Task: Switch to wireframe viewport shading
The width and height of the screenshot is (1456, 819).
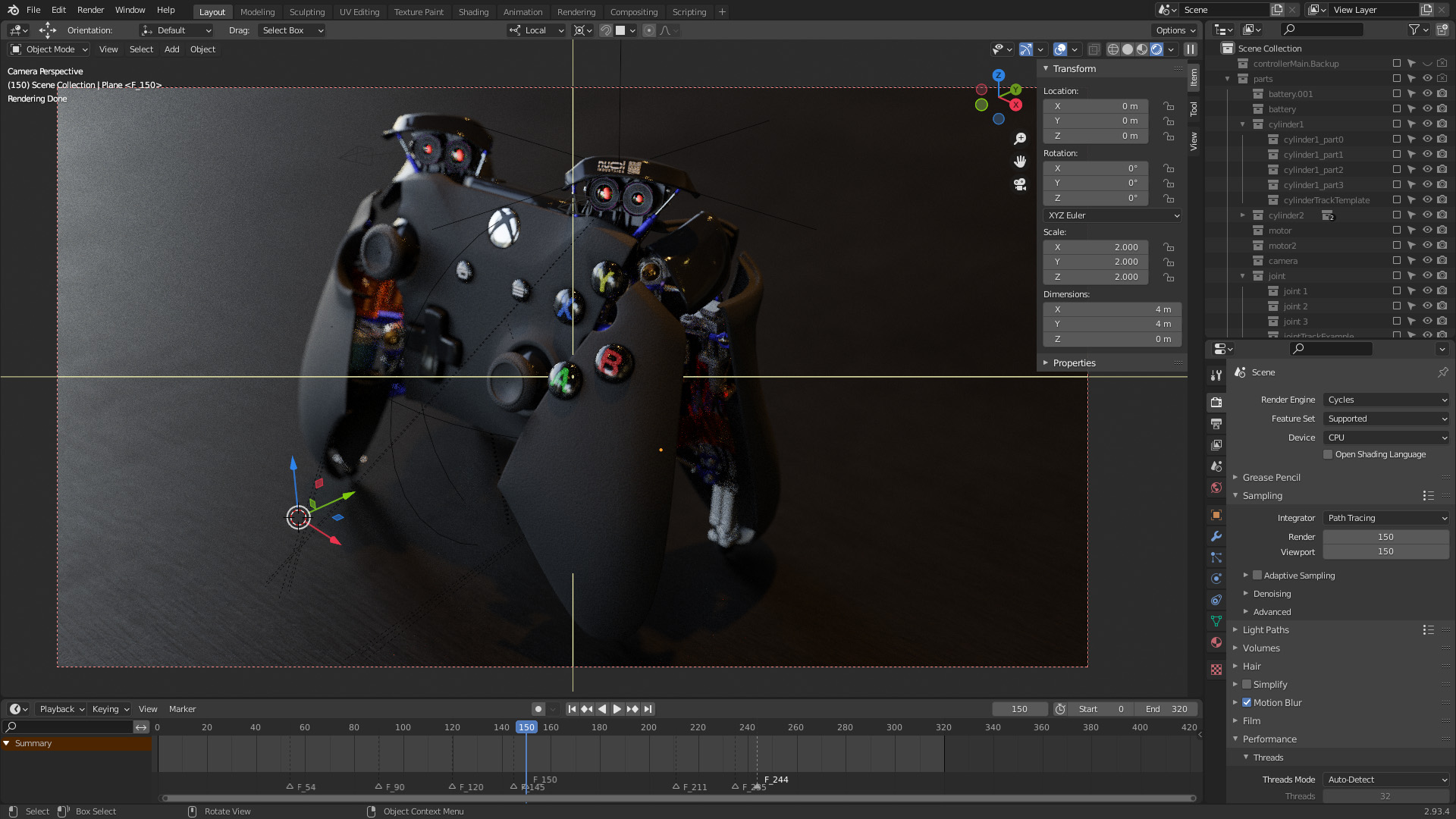Action: [1113, 49]
